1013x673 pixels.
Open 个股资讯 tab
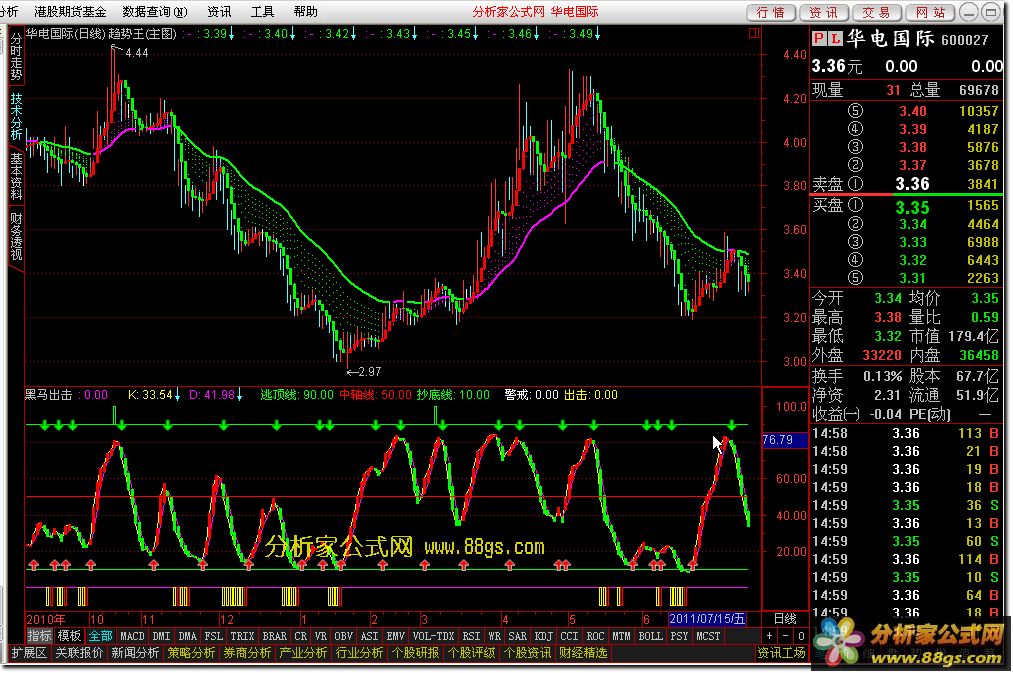(x=528, y=653)
